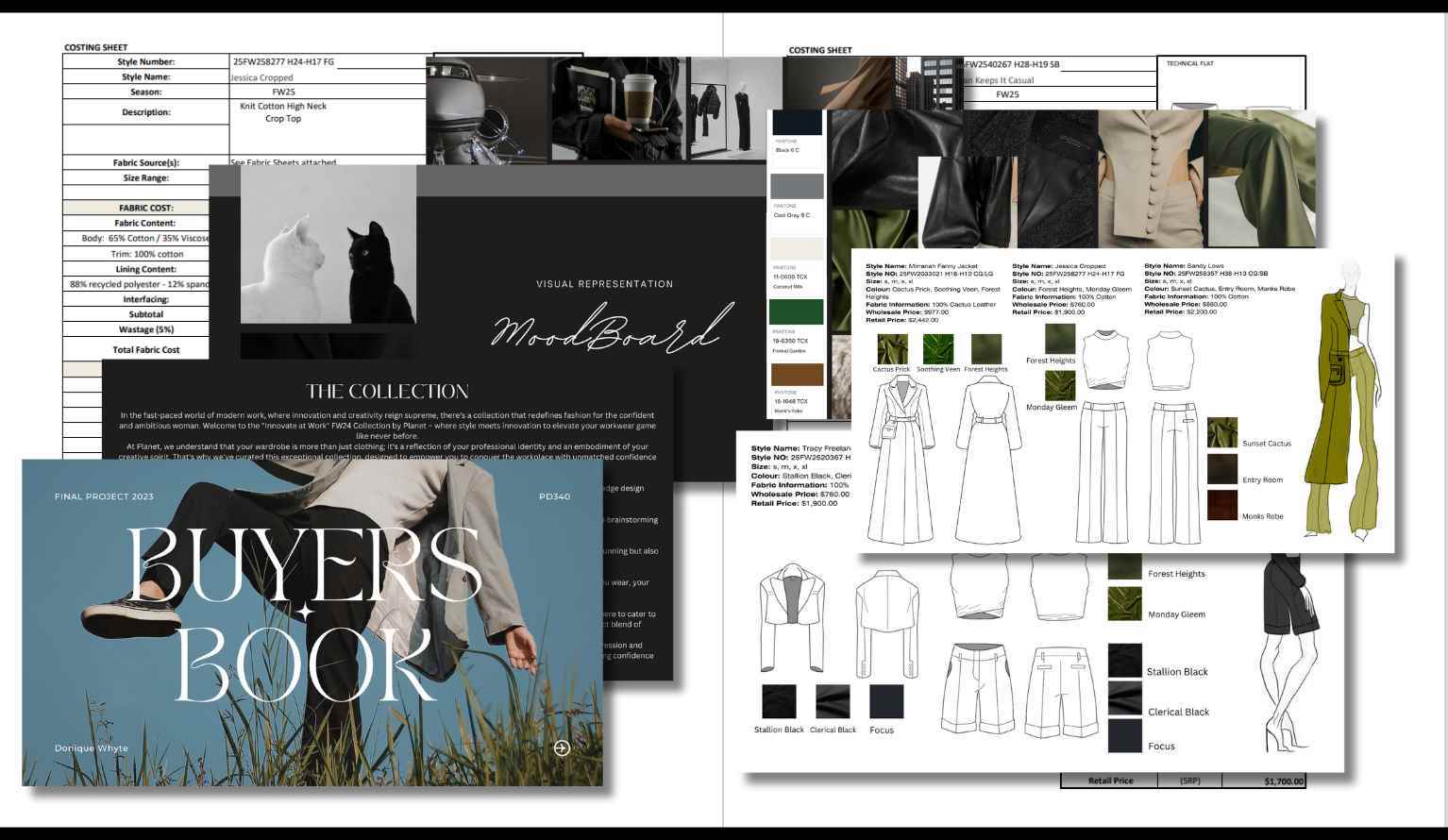Click the cuffed shorts back flat sketch
The image size is (1448, 840).
coord(1064,692)
